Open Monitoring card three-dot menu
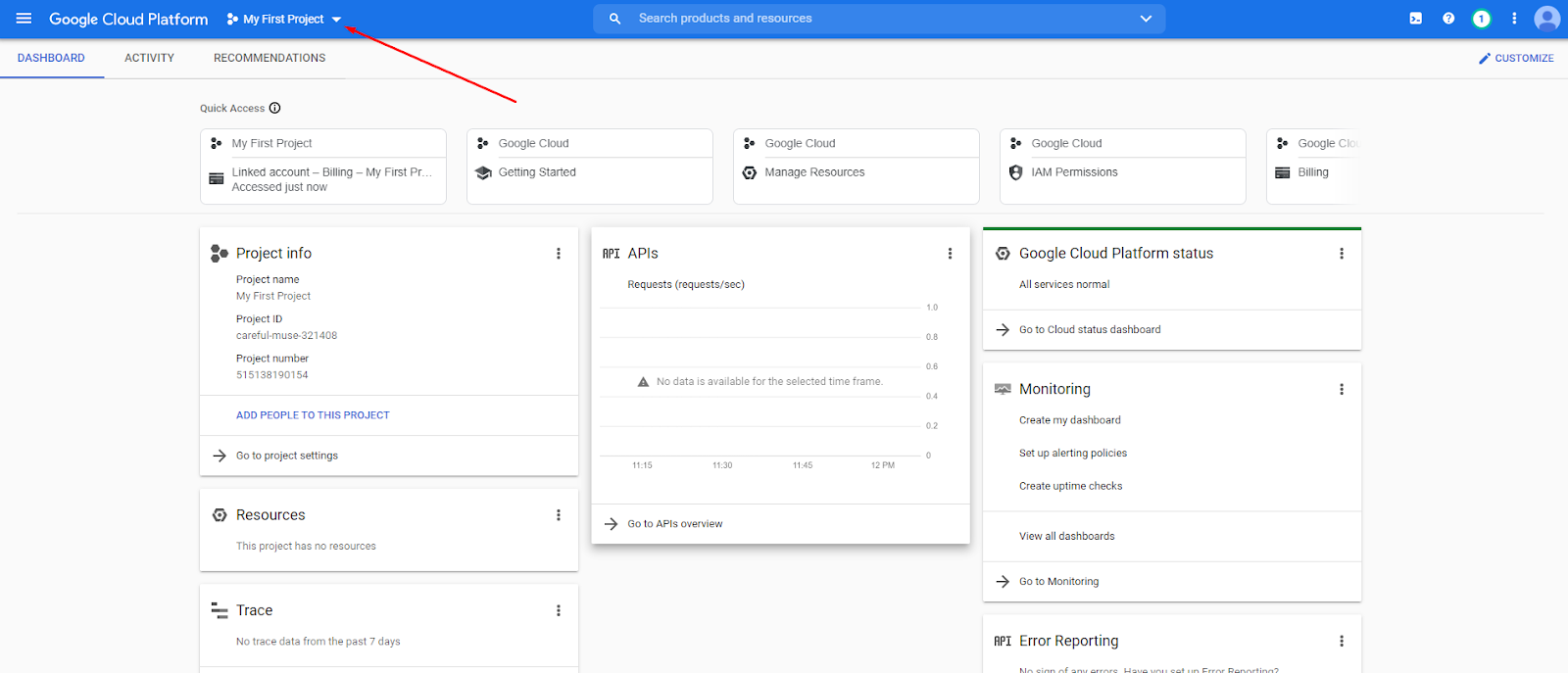Image resolution: width=1568 pixels, height=673 pixels. pyautogui.click(x=1342, y=390)
